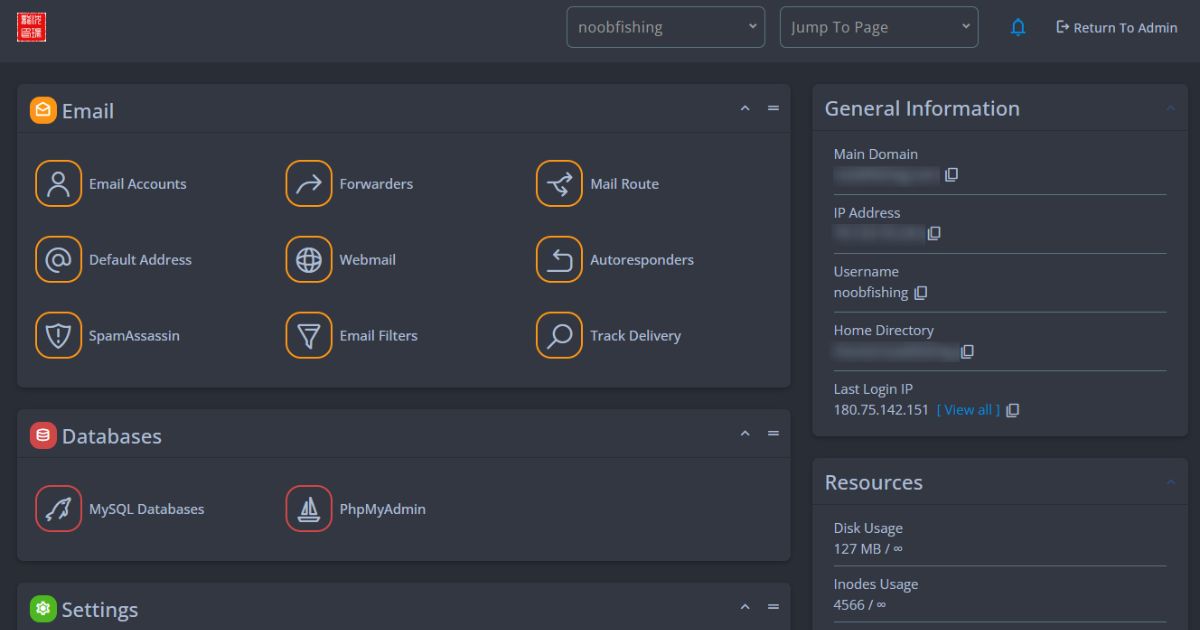Expand the Jump To Page dropdown
The width and height of the screenshot is (1200, 630).
coord(879,27)
